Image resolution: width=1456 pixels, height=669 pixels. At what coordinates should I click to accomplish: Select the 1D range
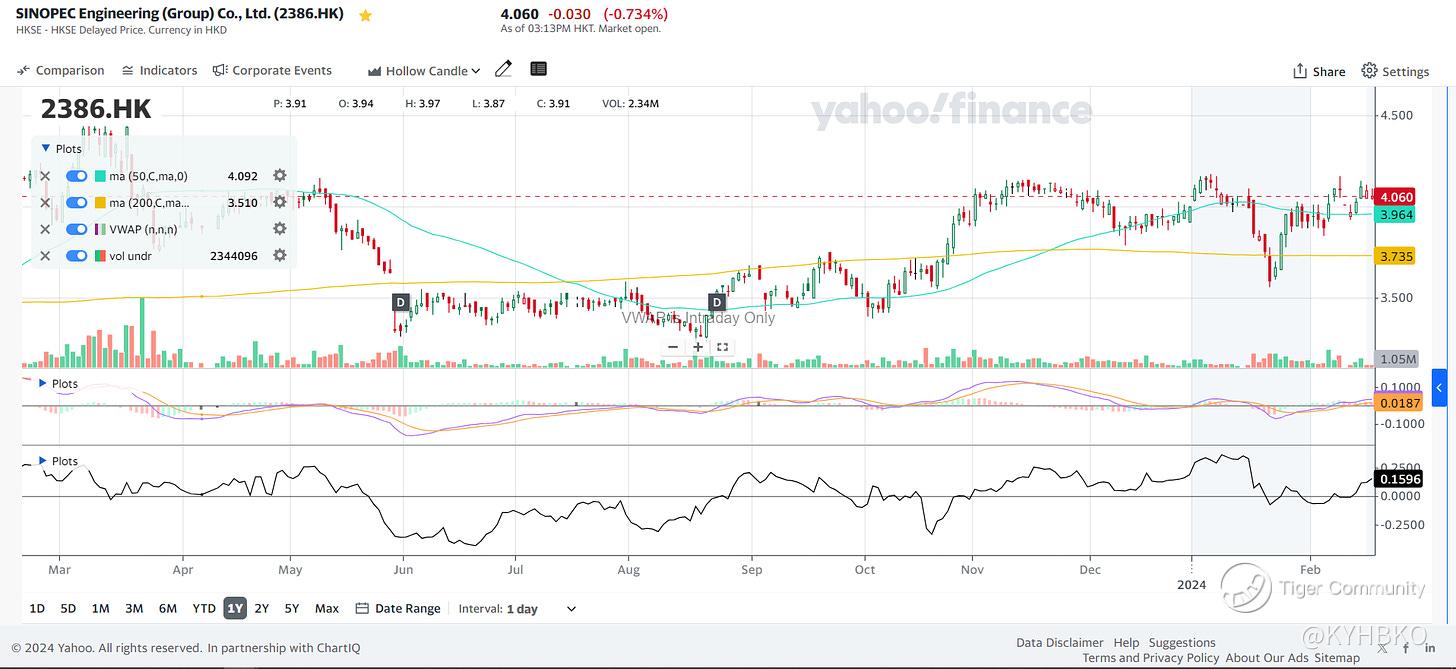pos(37,608)
